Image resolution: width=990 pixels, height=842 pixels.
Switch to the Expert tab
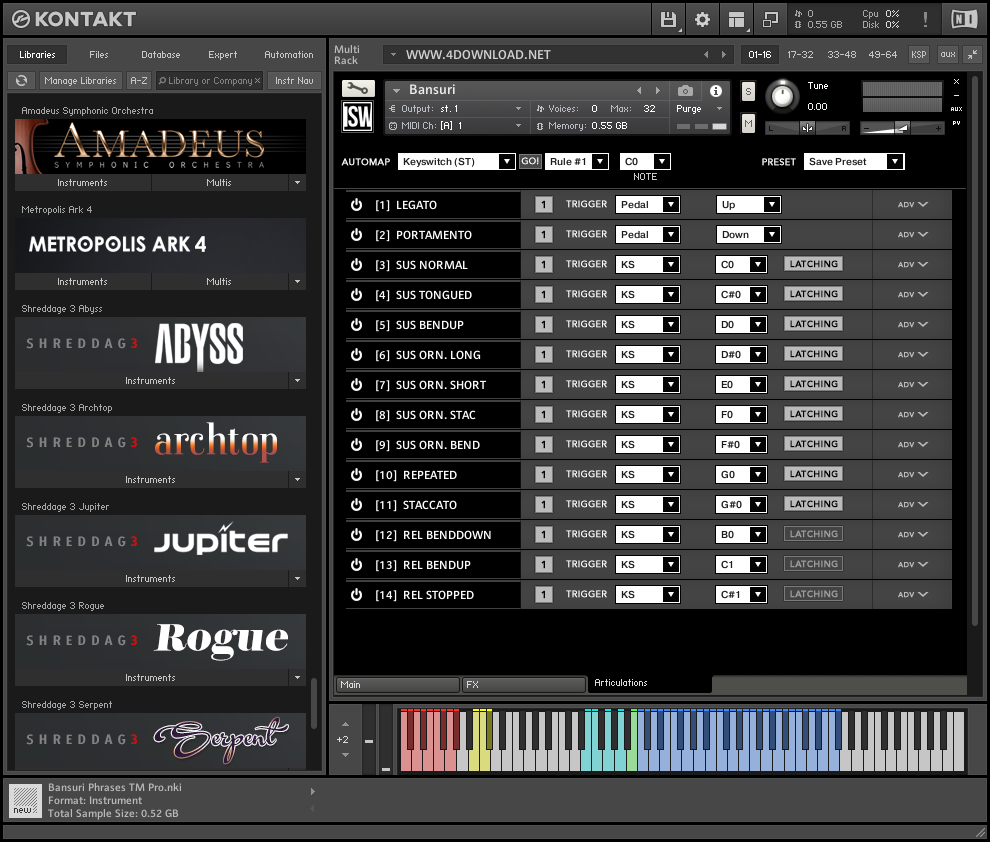(x=222, y=55)
